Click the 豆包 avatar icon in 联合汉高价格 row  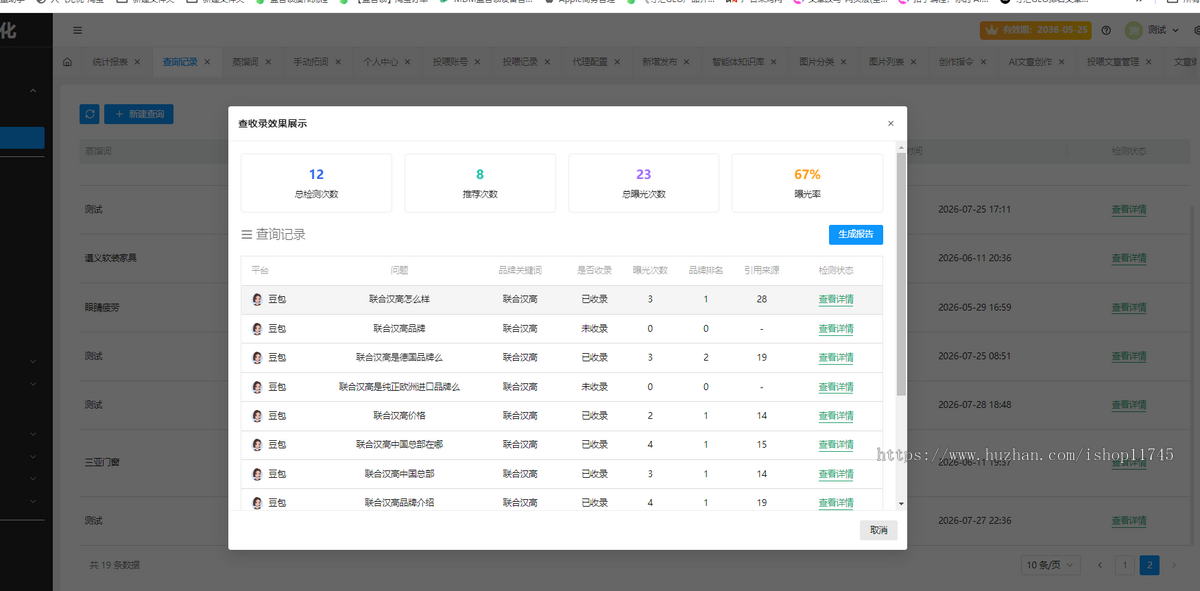pos(257,415)
